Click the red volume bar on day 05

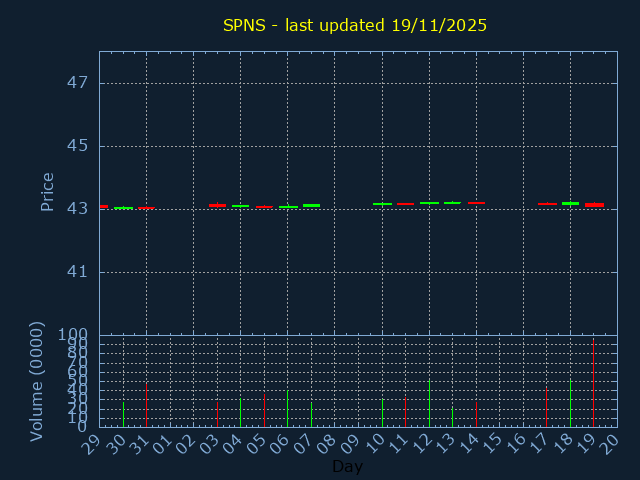[264, 409]
